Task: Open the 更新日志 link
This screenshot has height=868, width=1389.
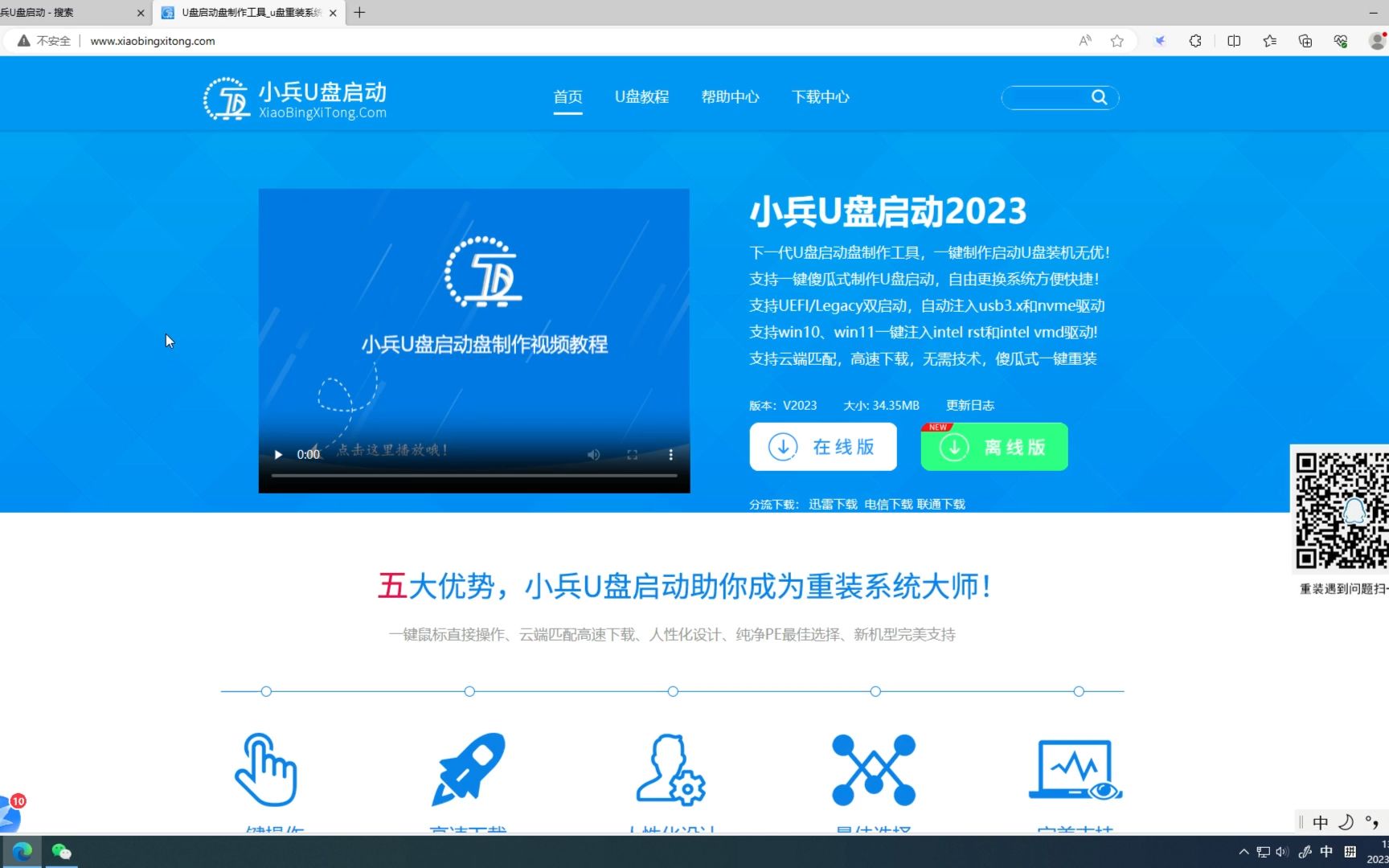Action: (970, 406)
